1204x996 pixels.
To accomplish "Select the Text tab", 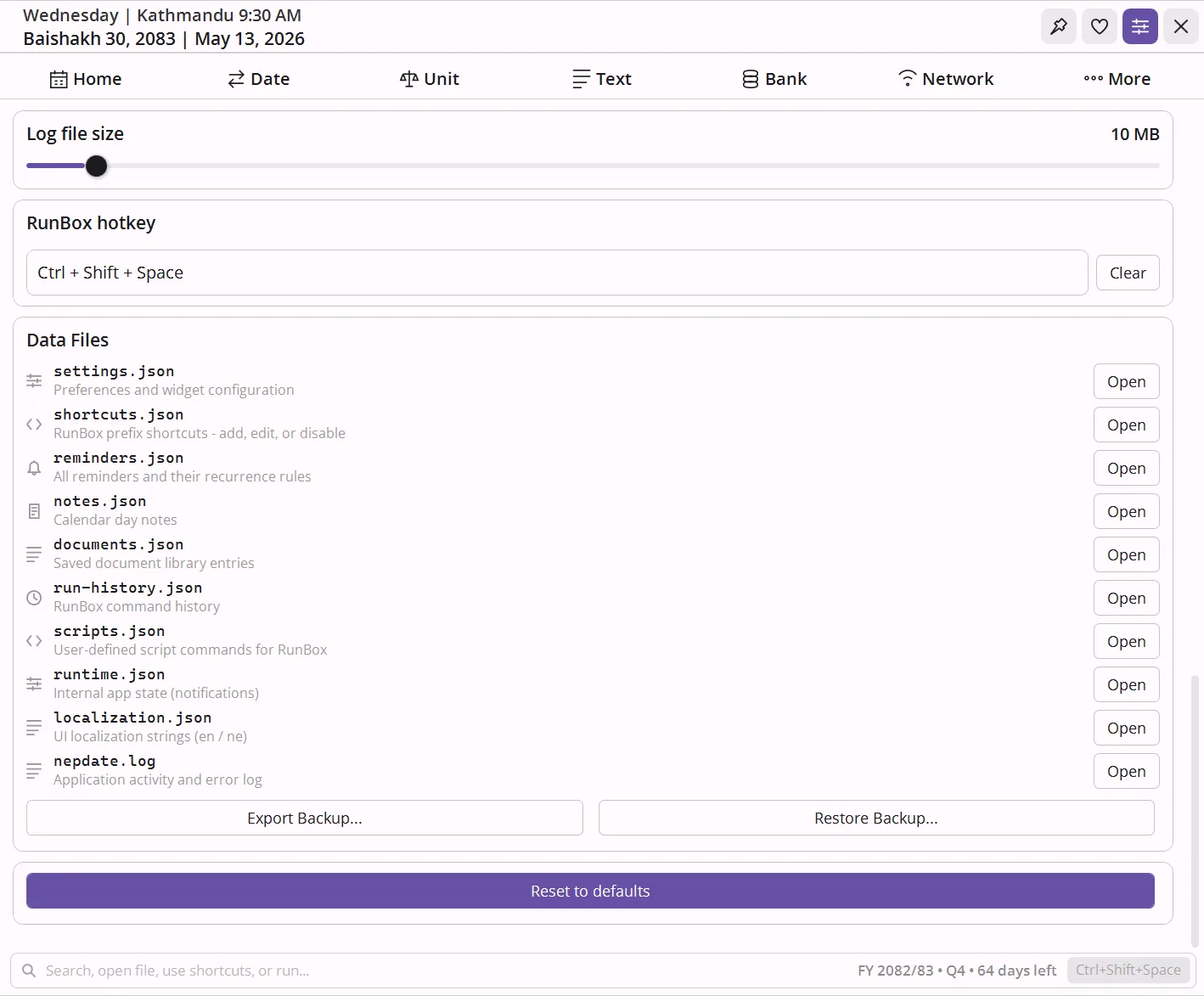I will [x=602, y=79].
